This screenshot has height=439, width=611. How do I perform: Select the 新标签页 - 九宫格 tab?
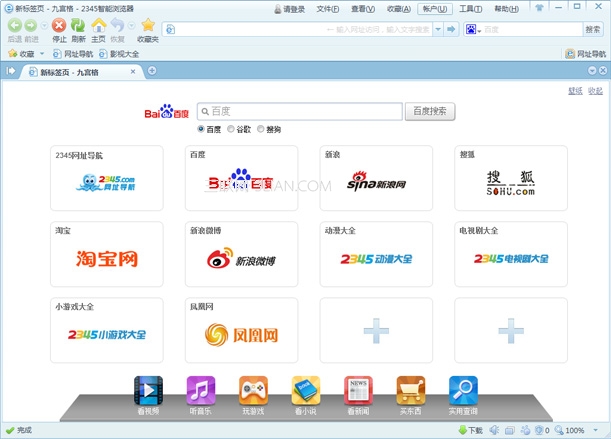click(80, 72)
